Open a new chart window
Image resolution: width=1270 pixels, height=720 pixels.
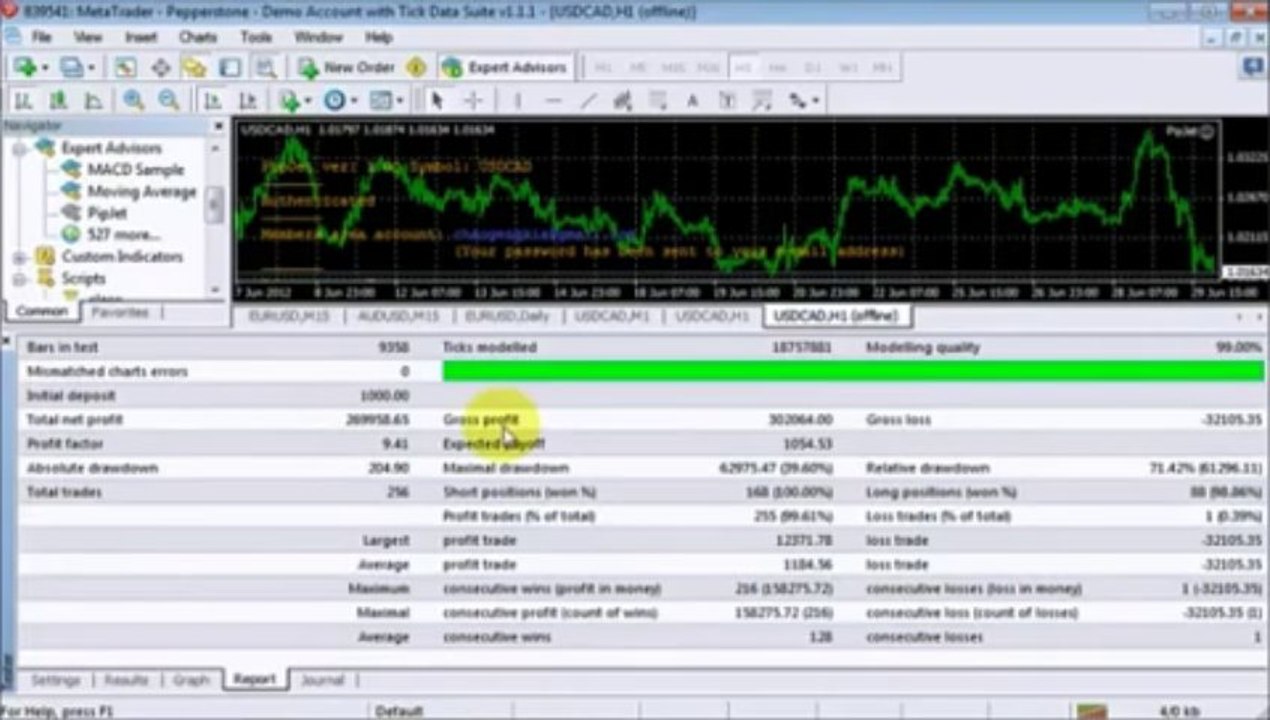[x=25, y=67]
